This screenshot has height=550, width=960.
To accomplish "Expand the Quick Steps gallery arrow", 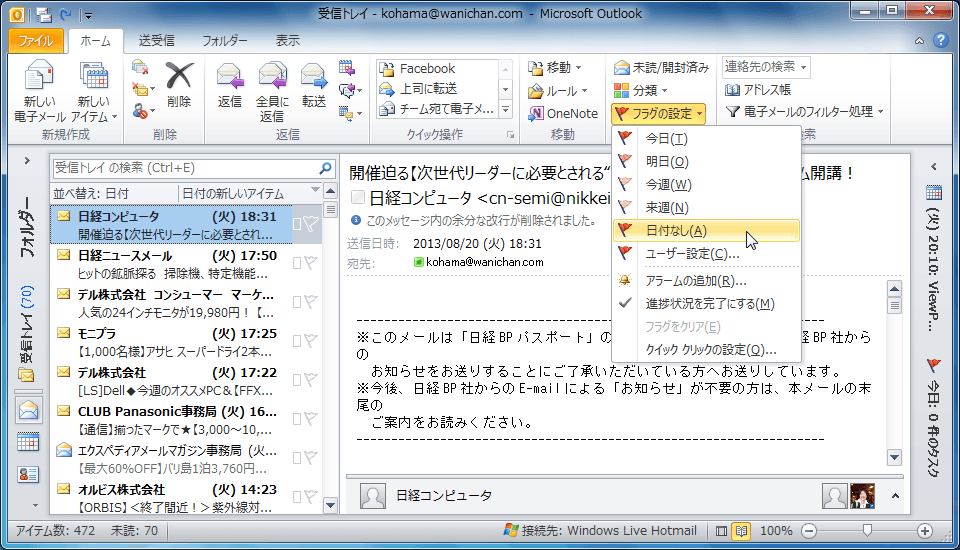I will (x=506, y=110).
